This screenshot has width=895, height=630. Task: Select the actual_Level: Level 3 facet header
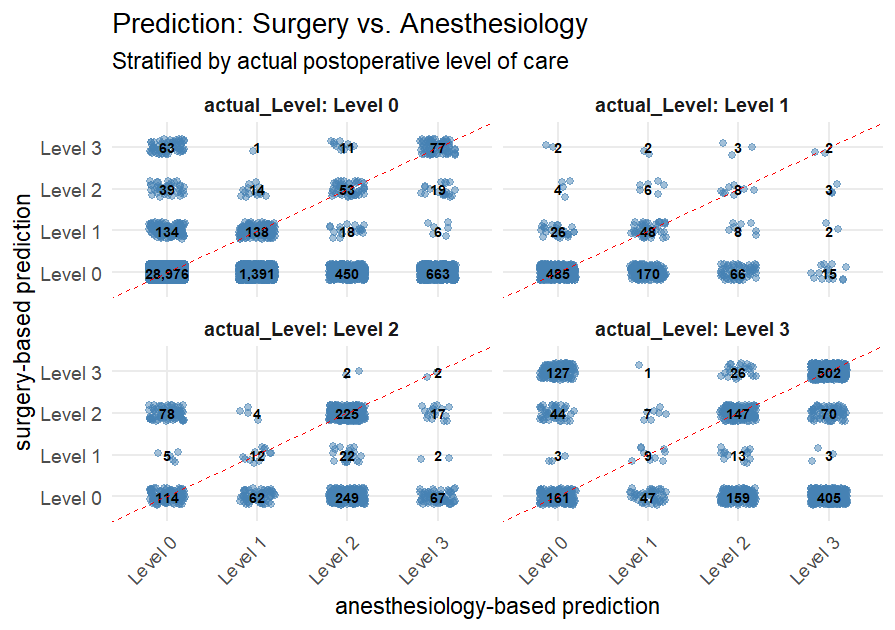click(x=693, y=328)
